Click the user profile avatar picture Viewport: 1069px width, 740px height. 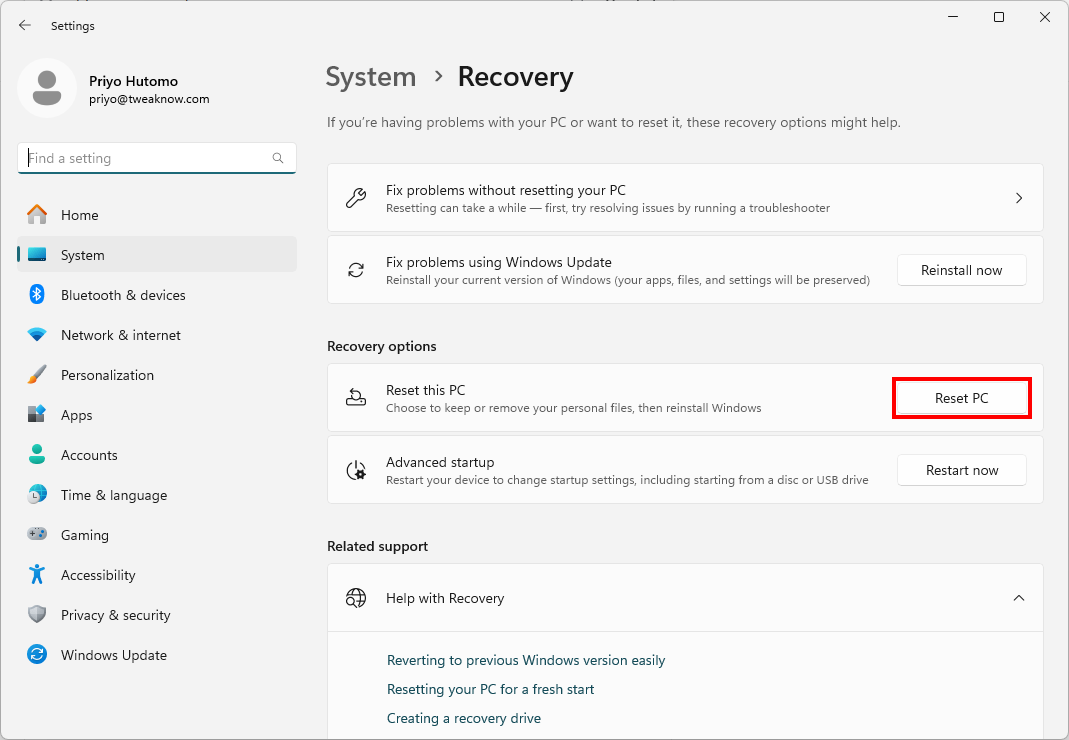[46, 88]
